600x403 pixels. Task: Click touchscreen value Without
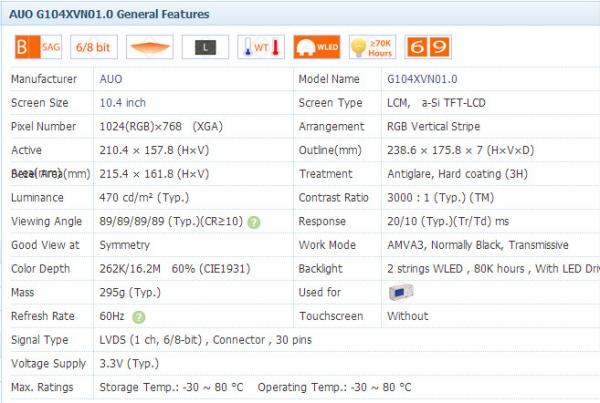point(408,317)
